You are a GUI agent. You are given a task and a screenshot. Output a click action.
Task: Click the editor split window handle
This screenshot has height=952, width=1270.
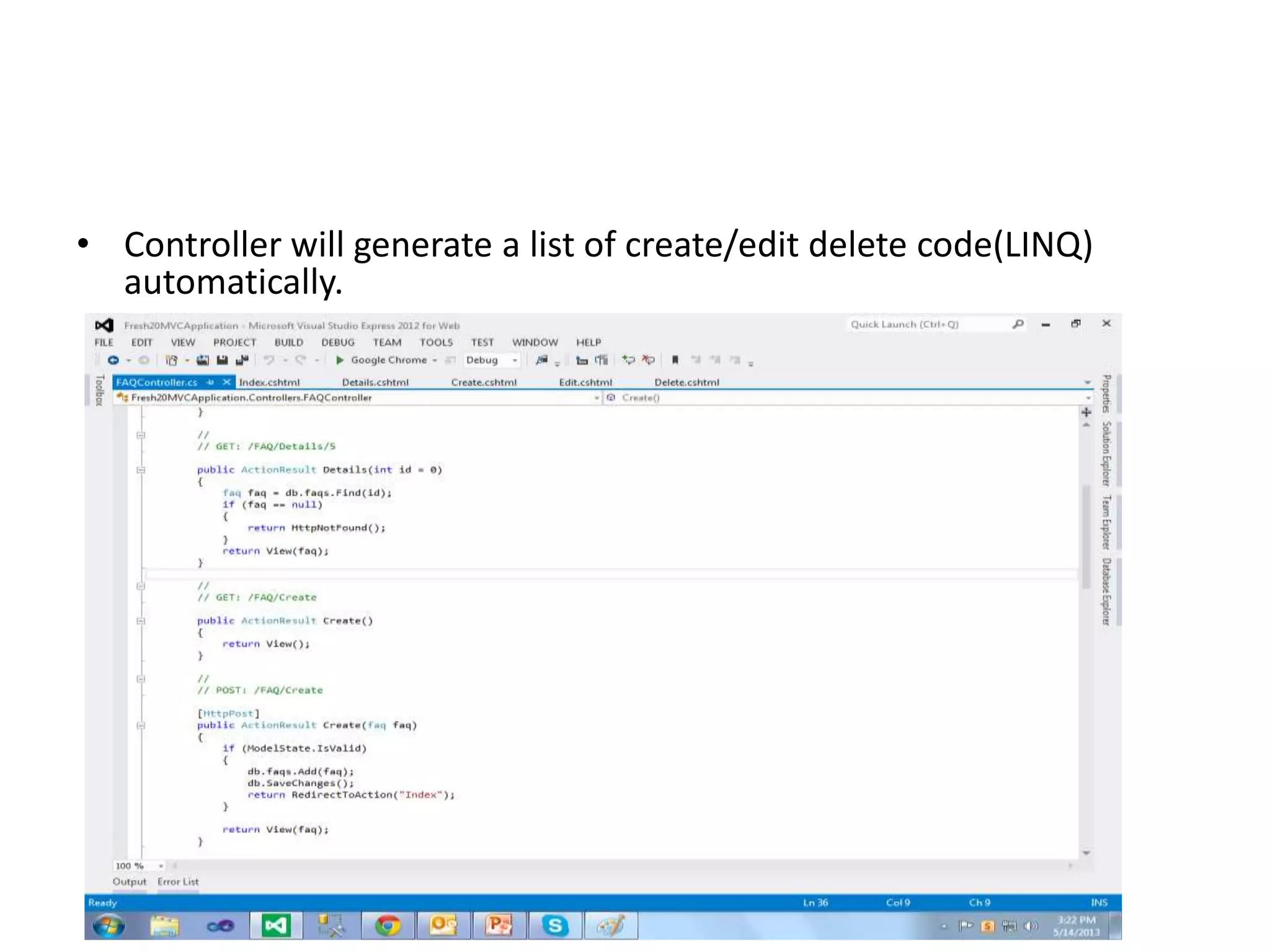(x=1086, y=412)
